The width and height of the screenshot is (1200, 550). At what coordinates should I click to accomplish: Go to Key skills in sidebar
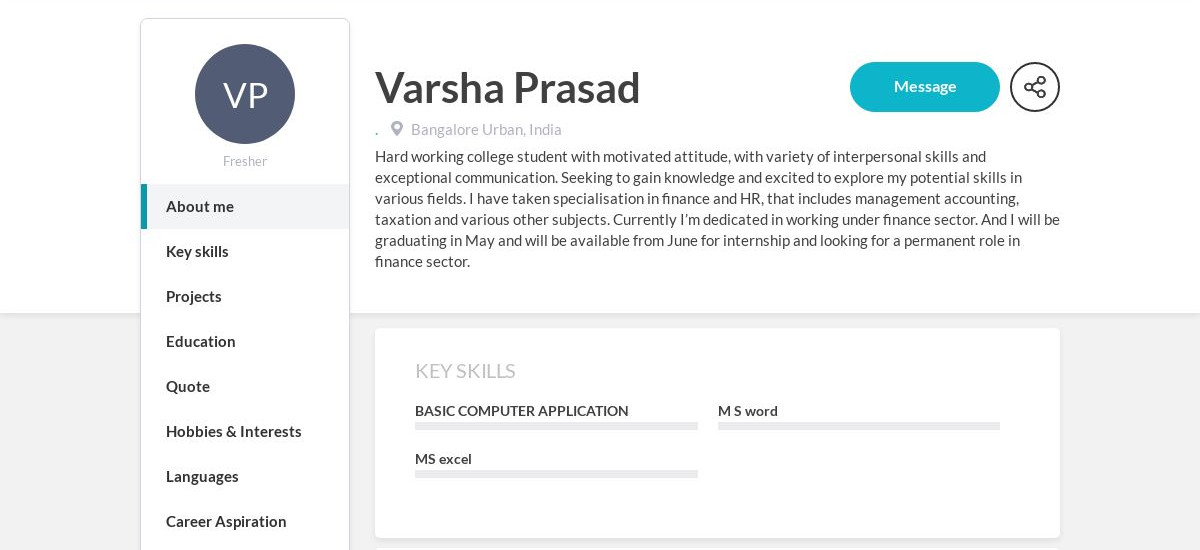click(x=245, y=251)
